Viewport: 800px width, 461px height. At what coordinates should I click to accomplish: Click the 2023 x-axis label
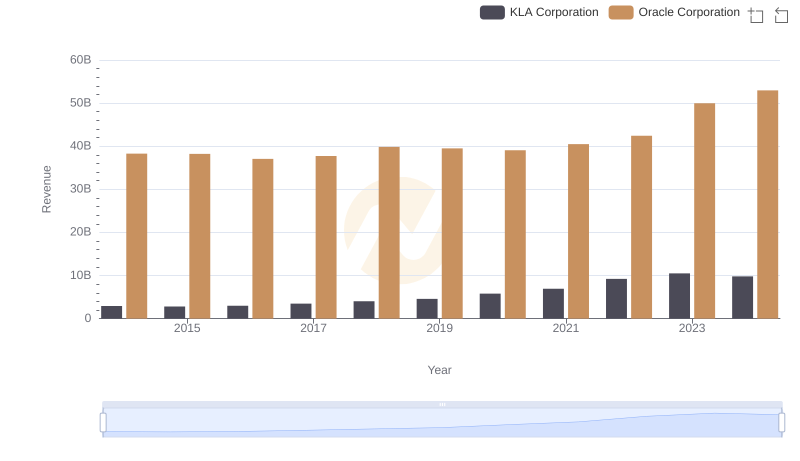coord(692,328)
